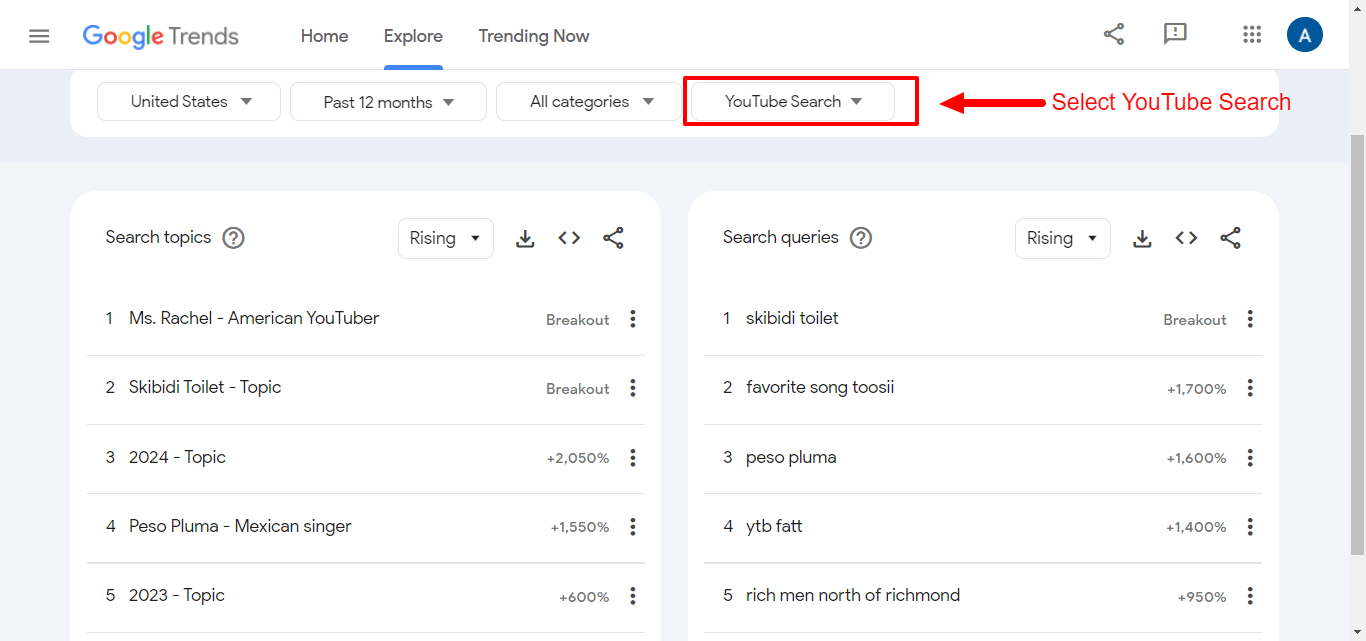Click the favorite song toosii query
Image resolution: width=1366 pixels, height=641 pixels.
820,387
